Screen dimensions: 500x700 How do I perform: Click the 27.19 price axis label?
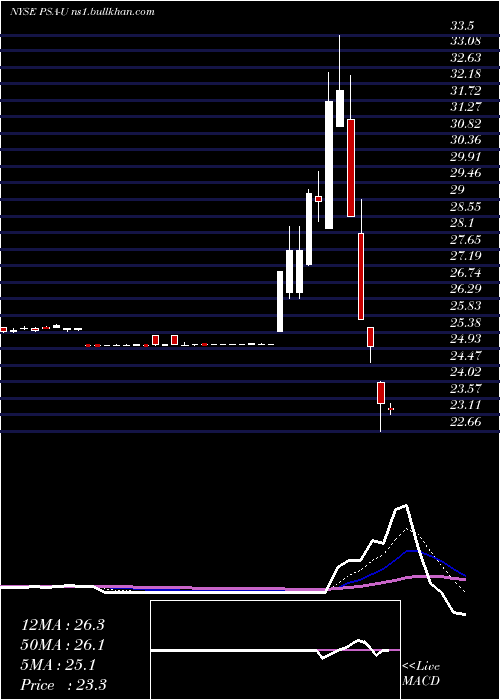click(x=465, y=256)
